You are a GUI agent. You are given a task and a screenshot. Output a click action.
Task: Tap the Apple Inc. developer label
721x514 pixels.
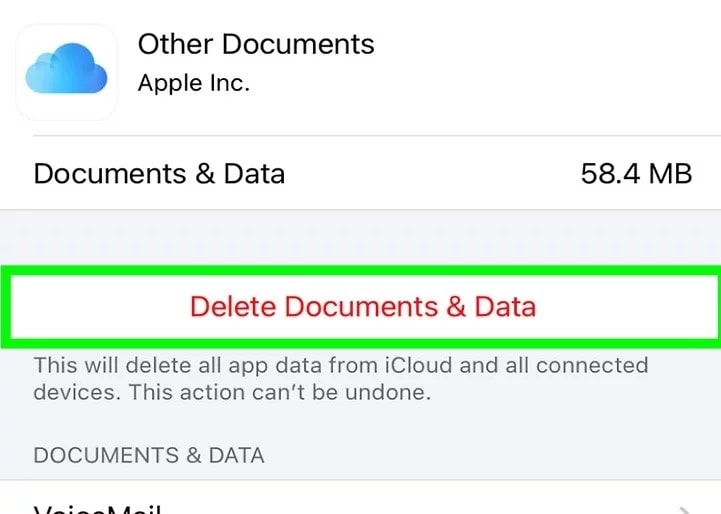[x=194, y=83]
